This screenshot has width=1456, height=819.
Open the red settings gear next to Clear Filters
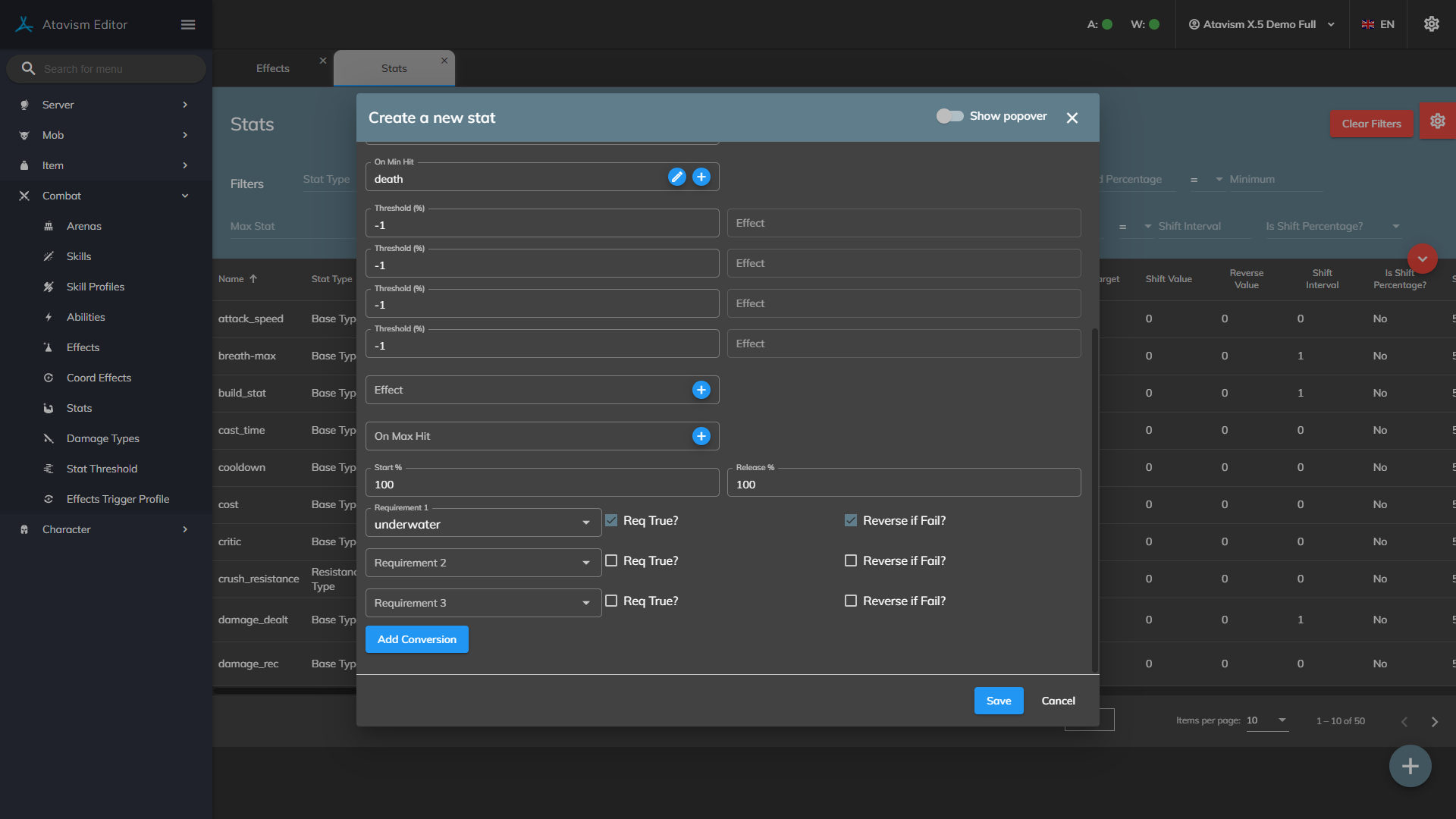click(x=1437, y=121)
